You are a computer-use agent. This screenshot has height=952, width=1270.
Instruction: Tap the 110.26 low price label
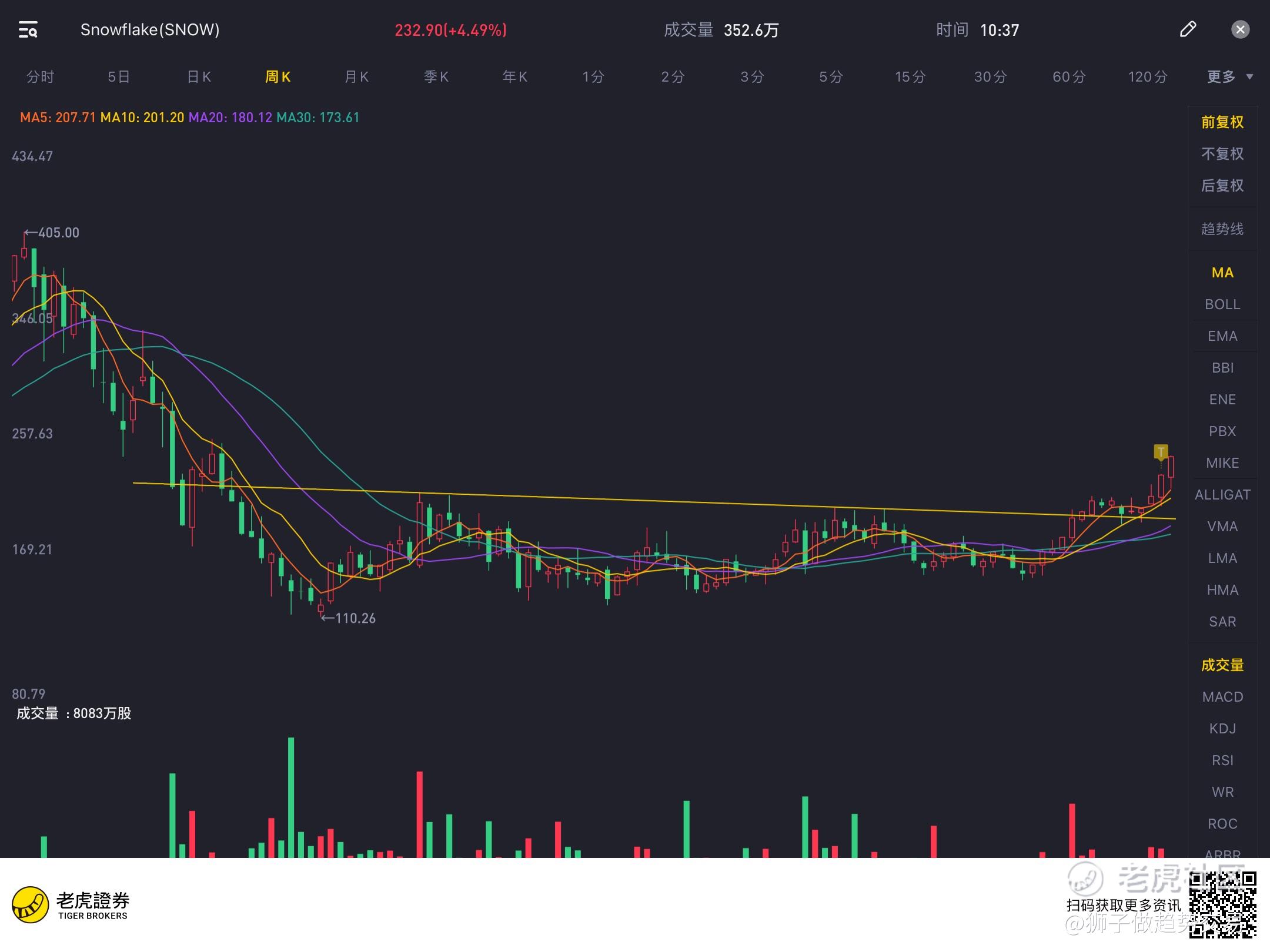point(348,618)
